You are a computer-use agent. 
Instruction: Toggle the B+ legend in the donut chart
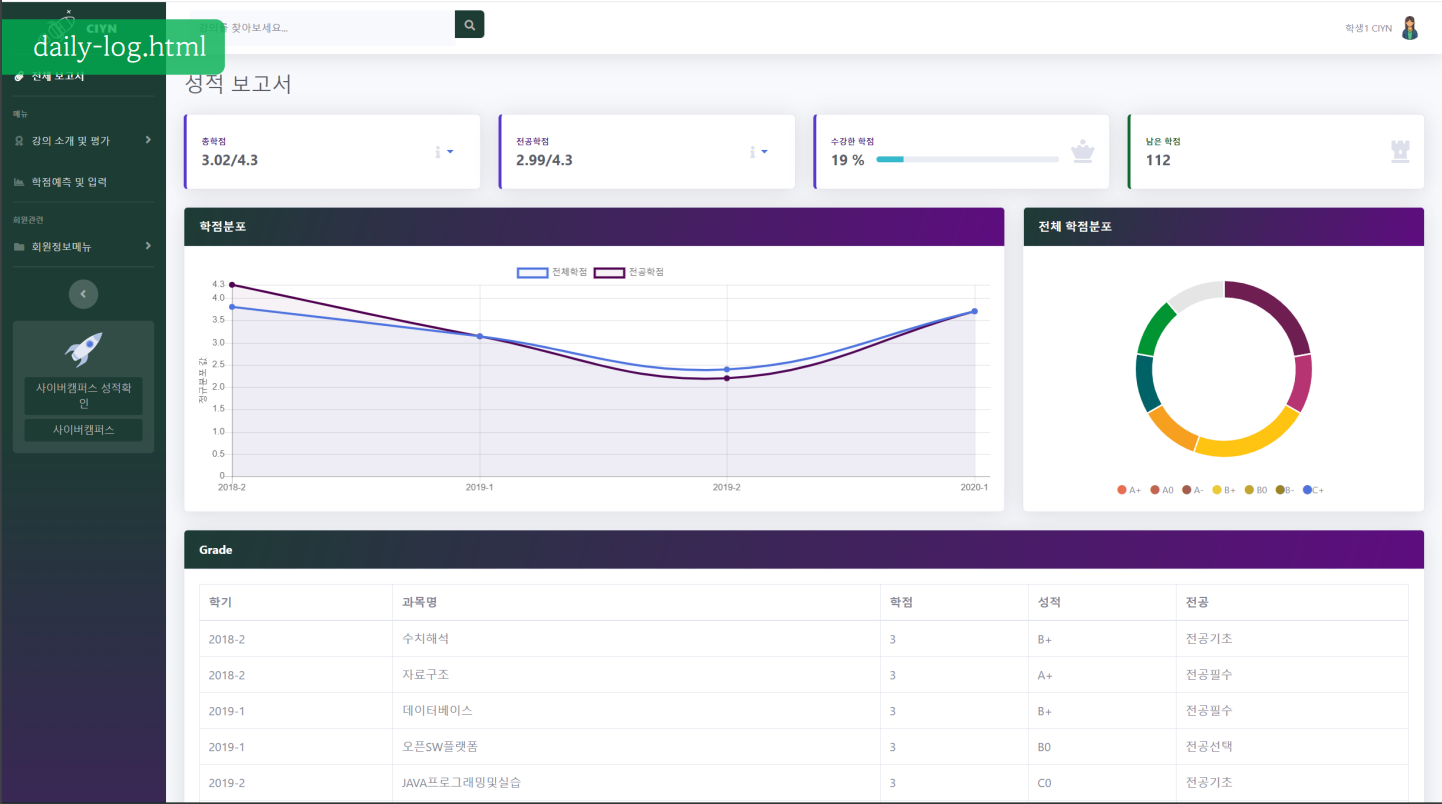[1224, 490]
